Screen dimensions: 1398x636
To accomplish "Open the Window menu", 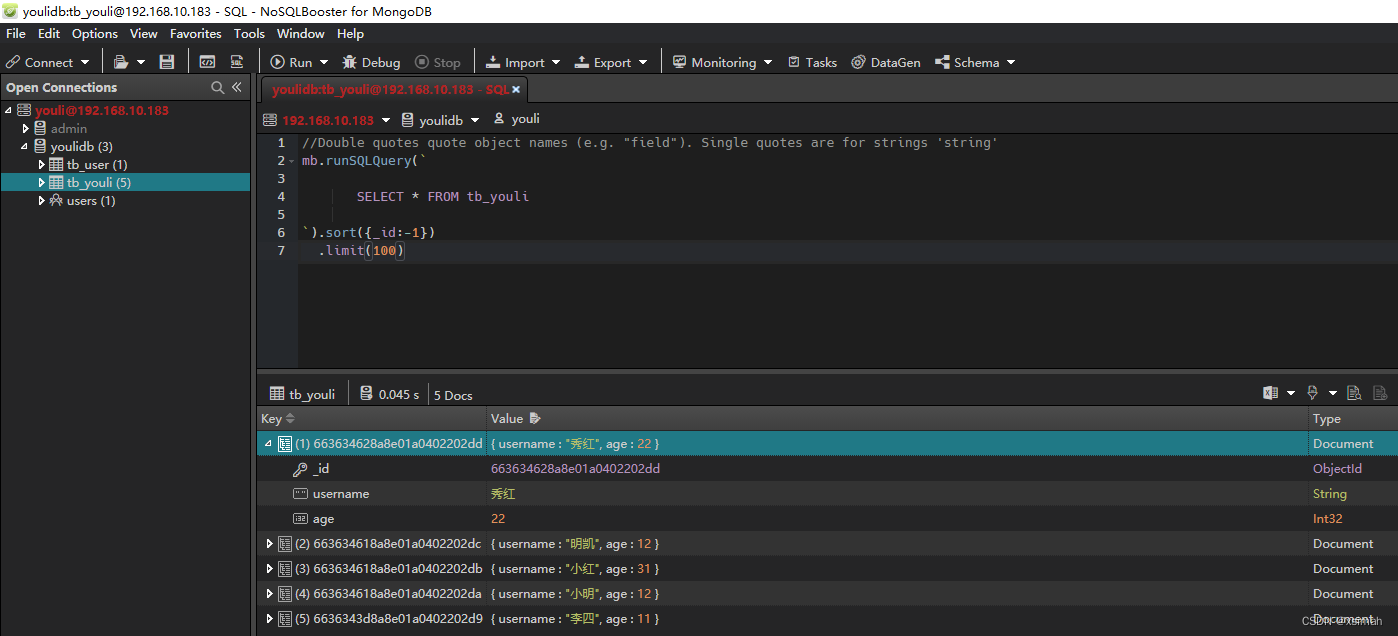I will coord(301,33).
